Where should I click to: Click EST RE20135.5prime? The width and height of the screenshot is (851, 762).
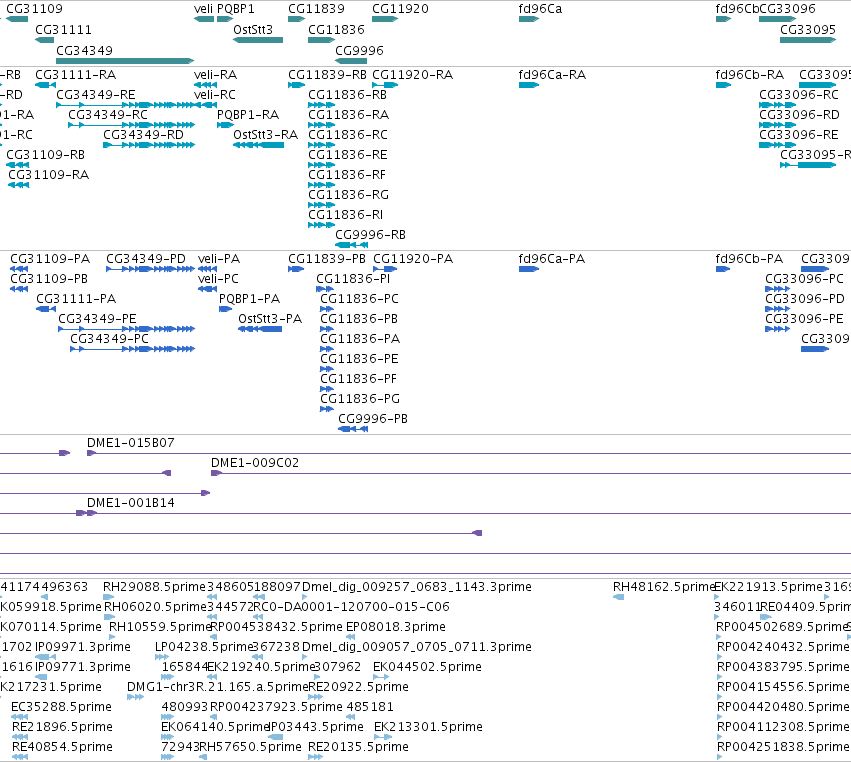[x=358, y=746]
